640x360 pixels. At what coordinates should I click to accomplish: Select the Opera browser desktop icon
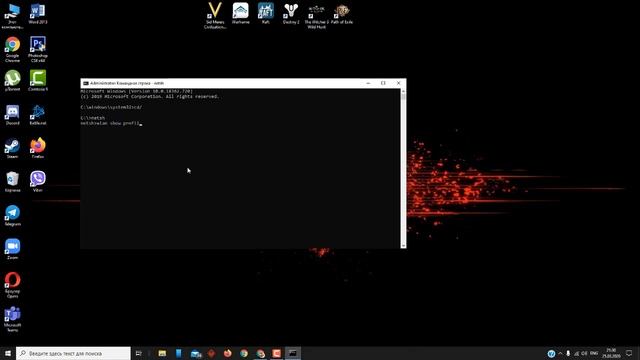(x=12, y=285)
